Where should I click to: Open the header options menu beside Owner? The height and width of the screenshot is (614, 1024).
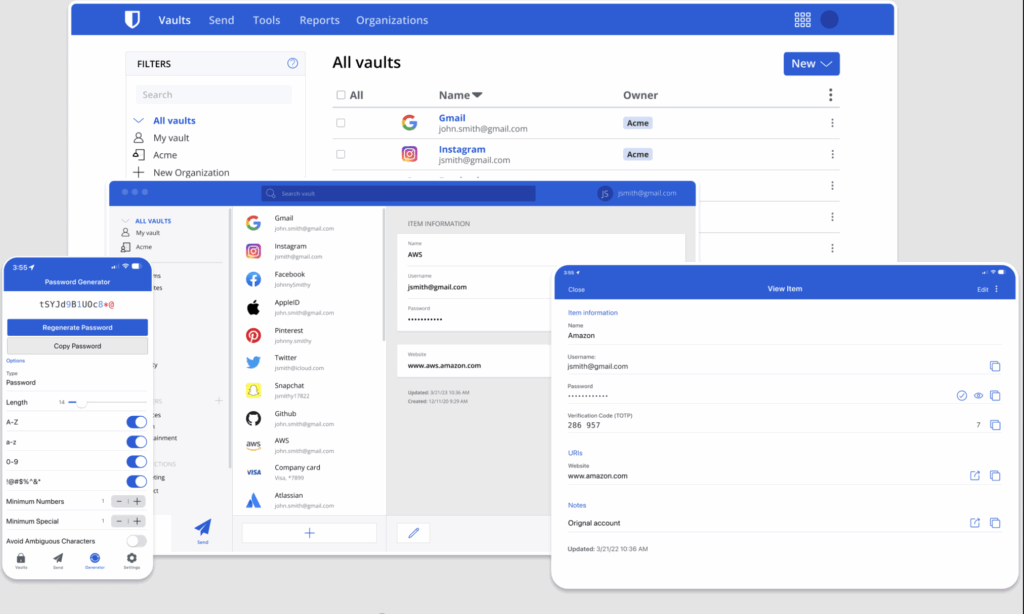(831, 95)
